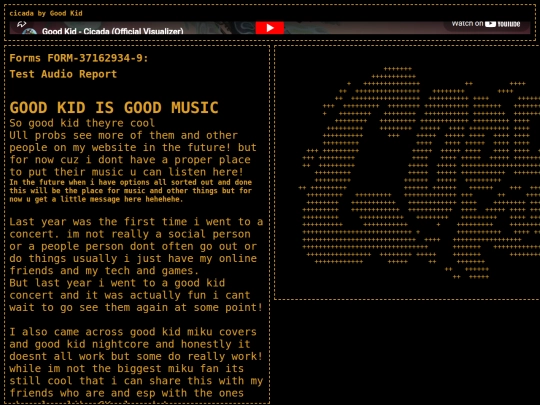The width and height of the screenshot is (540, 405).
Task: Open the 'Good Kid - Cicada (Official Visualizer)' title
Action: click(x=113, y=31)
